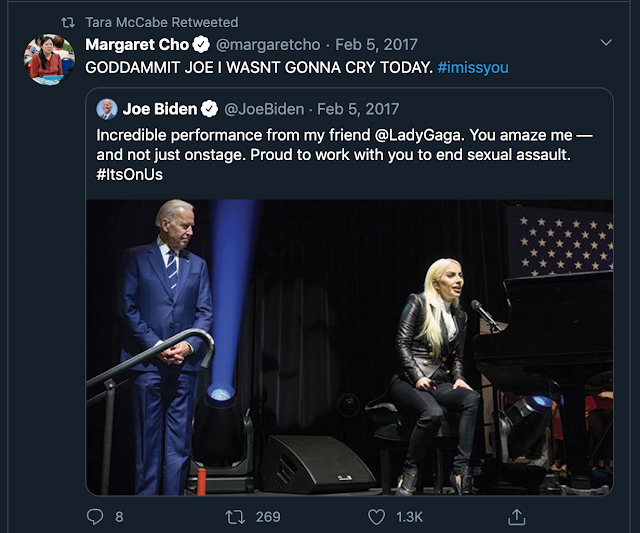Click the Margaret Cho display name
The height and width of the screenshot is (533, 640).
click(137, 44)
